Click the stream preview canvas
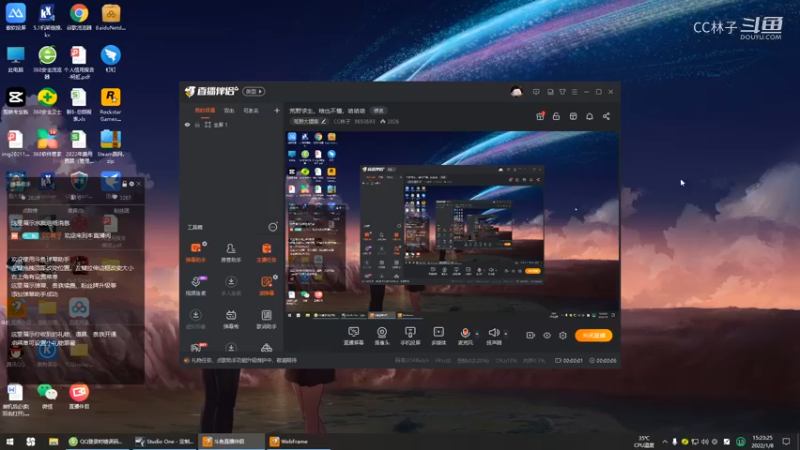Image resolution: width=800 pixels, height=450 pixels. [452, 226]
